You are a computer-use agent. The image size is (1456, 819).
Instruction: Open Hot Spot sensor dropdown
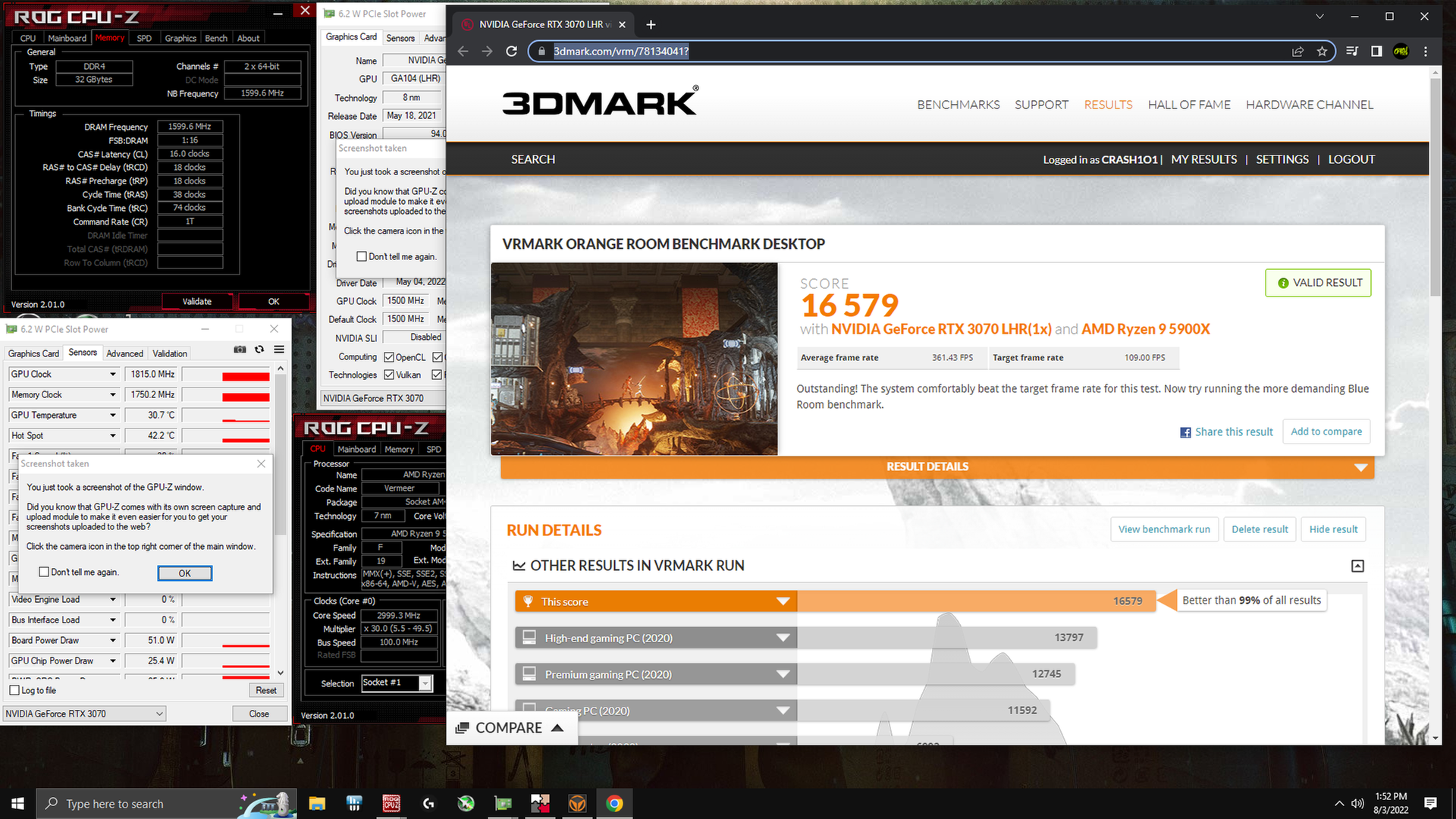(113, 435)
